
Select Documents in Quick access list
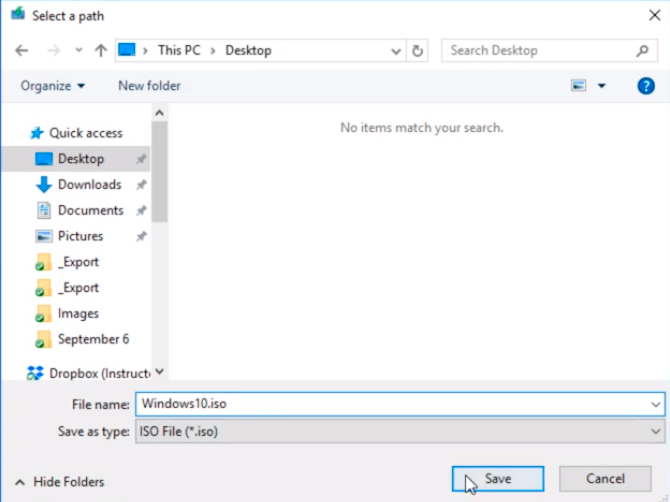[90, 211]
